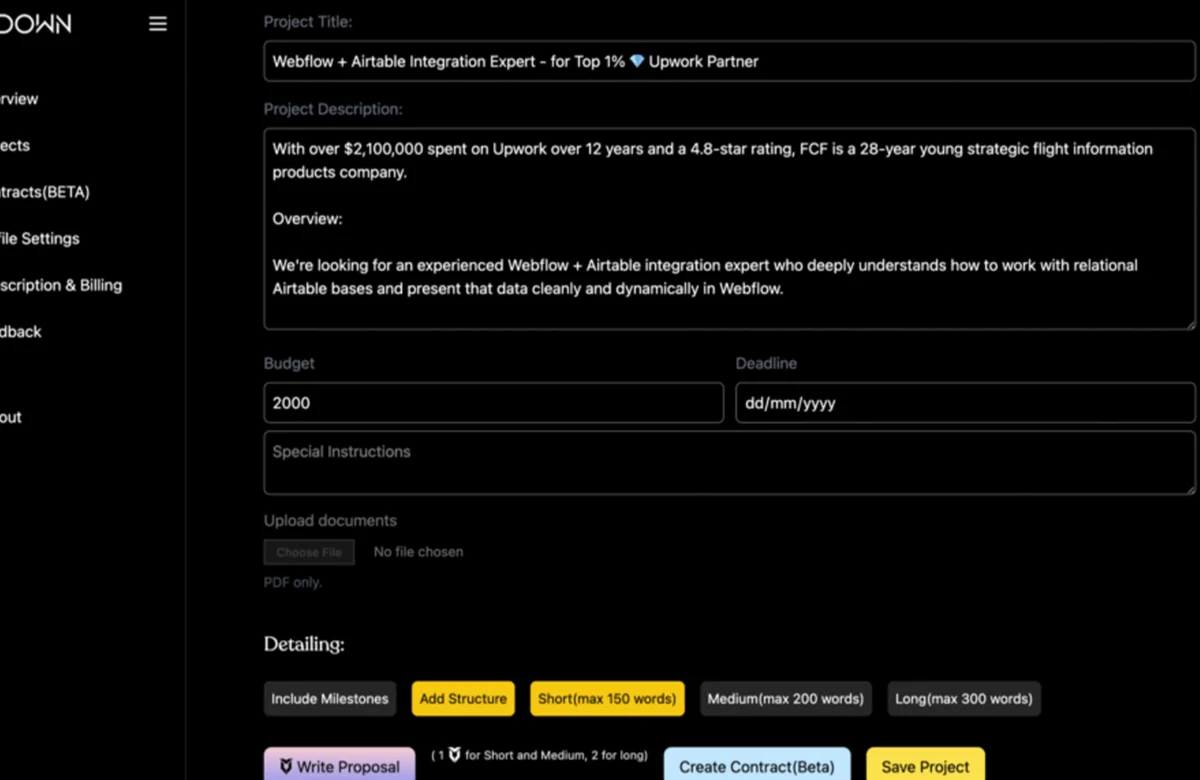The height and width of the screenshot is (780, 1200).
Task: Edit the Budget field showing 2000
Action: click(x=494, y=403)
